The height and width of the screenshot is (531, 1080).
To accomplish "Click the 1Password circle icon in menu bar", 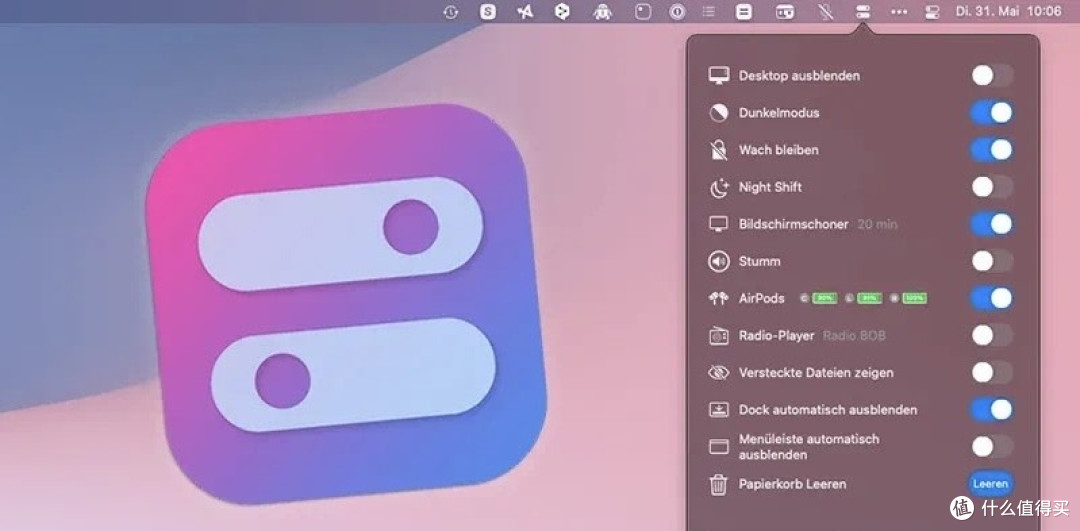I will 678,12.
